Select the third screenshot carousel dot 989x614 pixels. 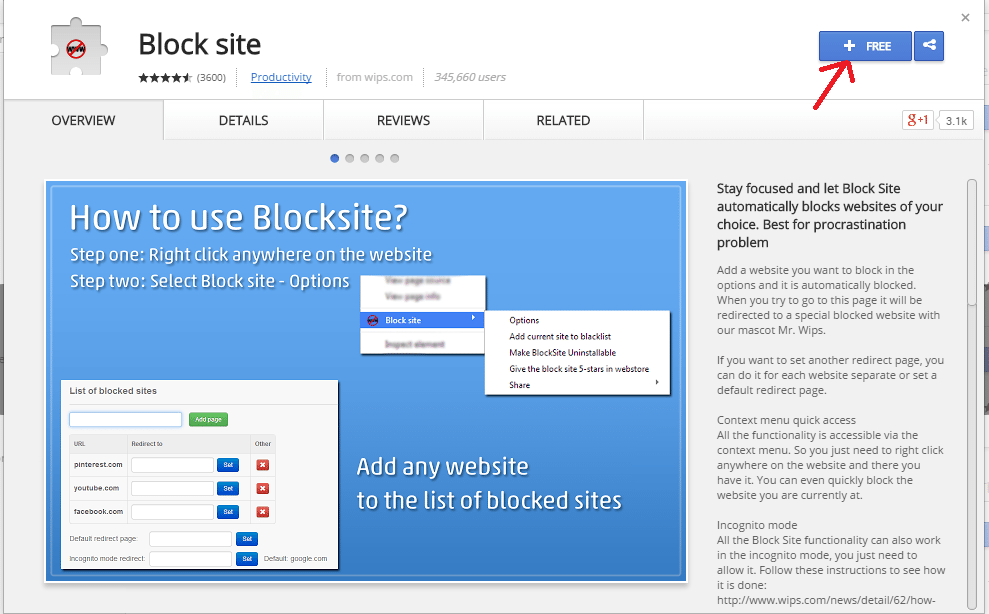365,158
